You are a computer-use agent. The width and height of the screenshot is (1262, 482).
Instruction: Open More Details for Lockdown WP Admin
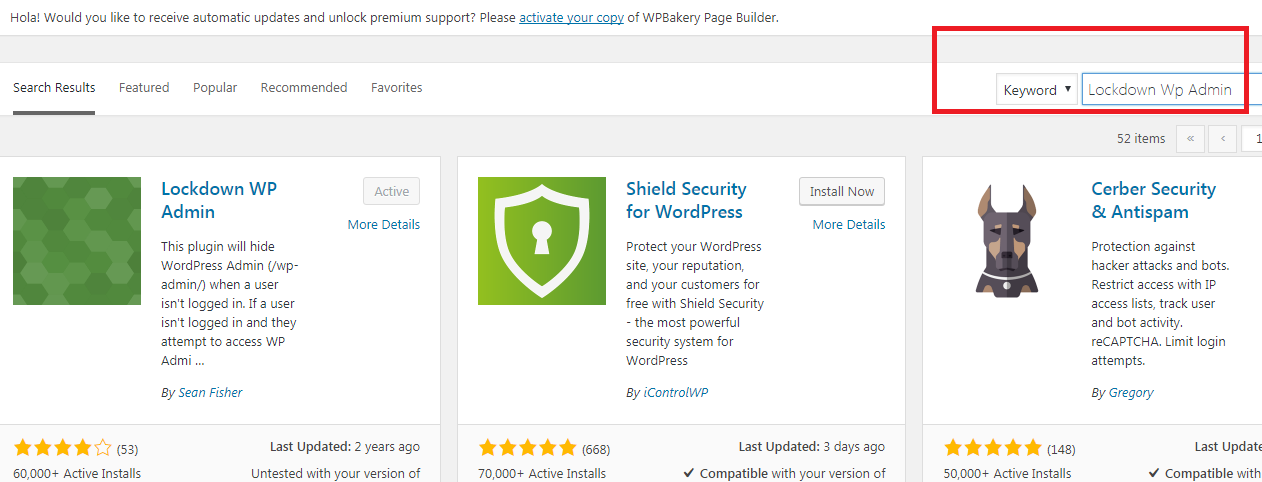click(x=384, y=225)
